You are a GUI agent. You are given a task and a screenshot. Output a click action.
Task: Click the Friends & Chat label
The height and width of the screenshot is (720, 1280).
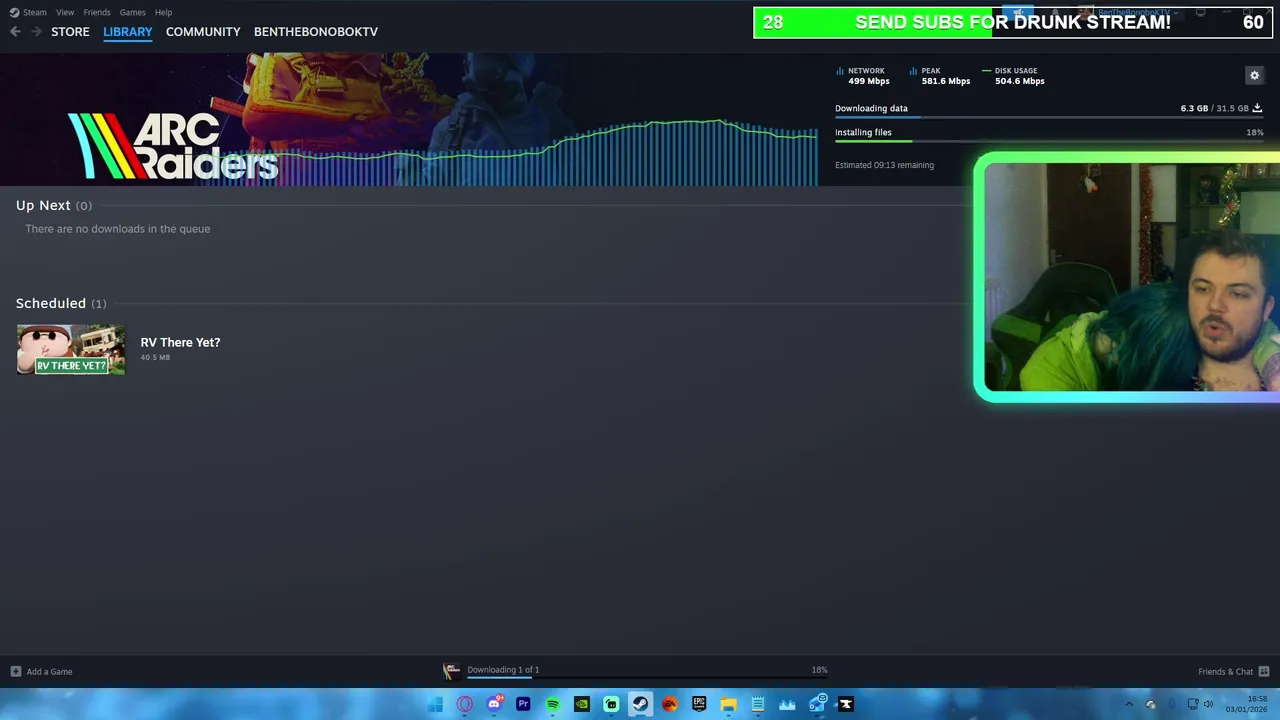pyautogui.click(x=1225, y=671)
